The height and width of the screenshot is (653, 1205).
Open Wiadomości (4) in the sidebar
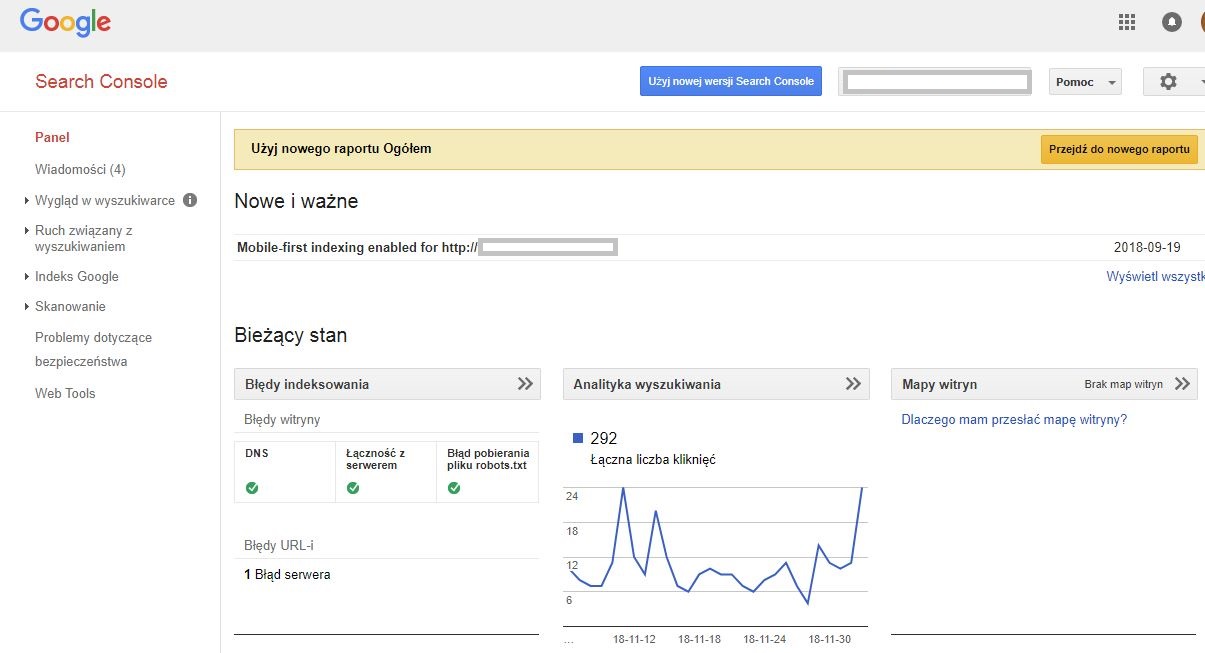[x=80, y=170]
